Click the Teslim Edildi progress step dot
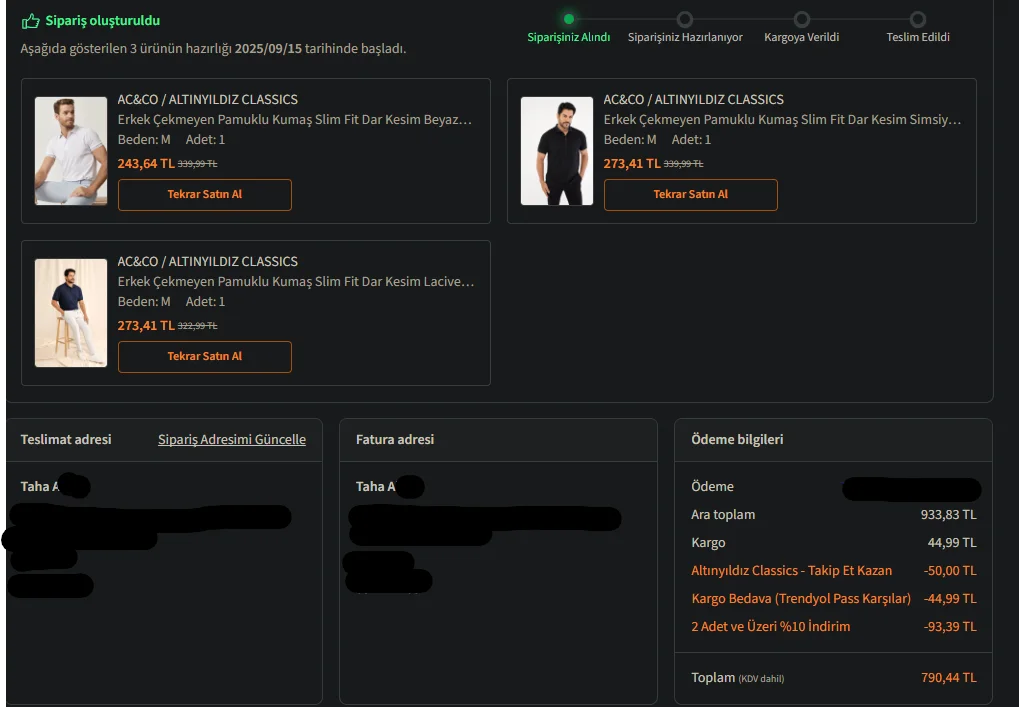The height and width of the screenshot is (707, 1019). pyautogui.click(x=917, y=19)
